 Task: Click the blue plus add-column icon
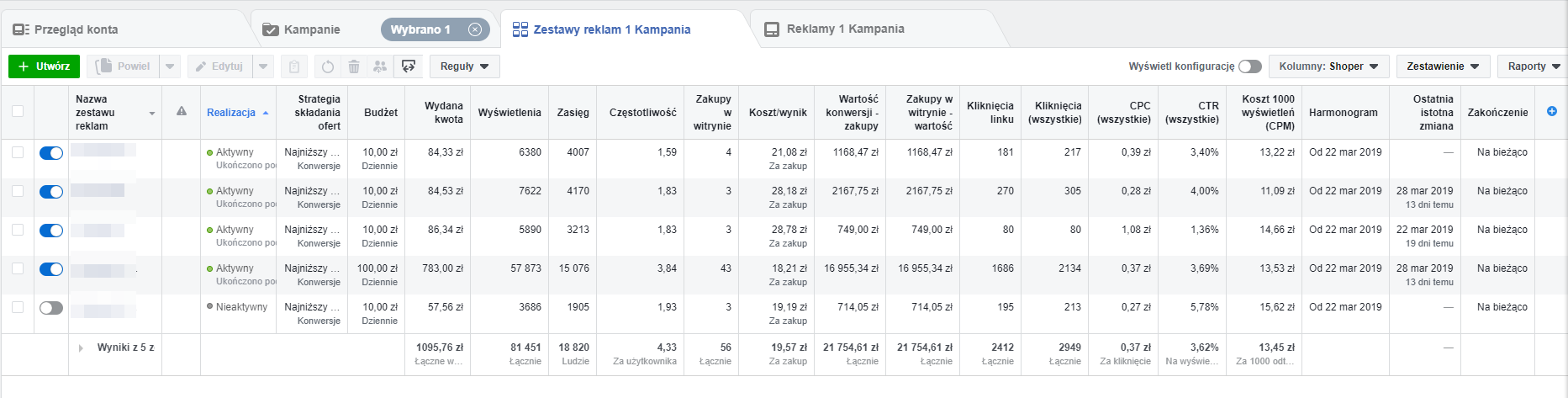pos(1552,111)
